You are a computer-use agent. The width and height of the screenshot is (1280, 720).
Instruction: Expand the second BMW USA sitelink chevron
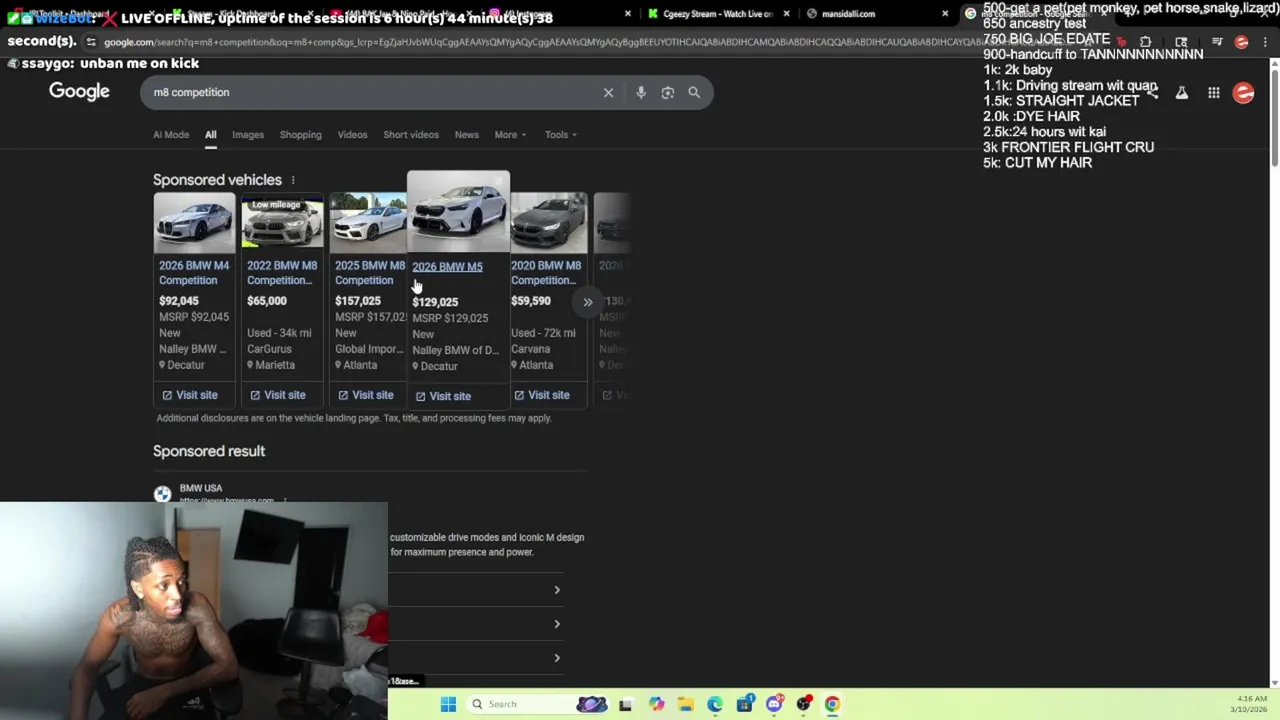(557, 624)
